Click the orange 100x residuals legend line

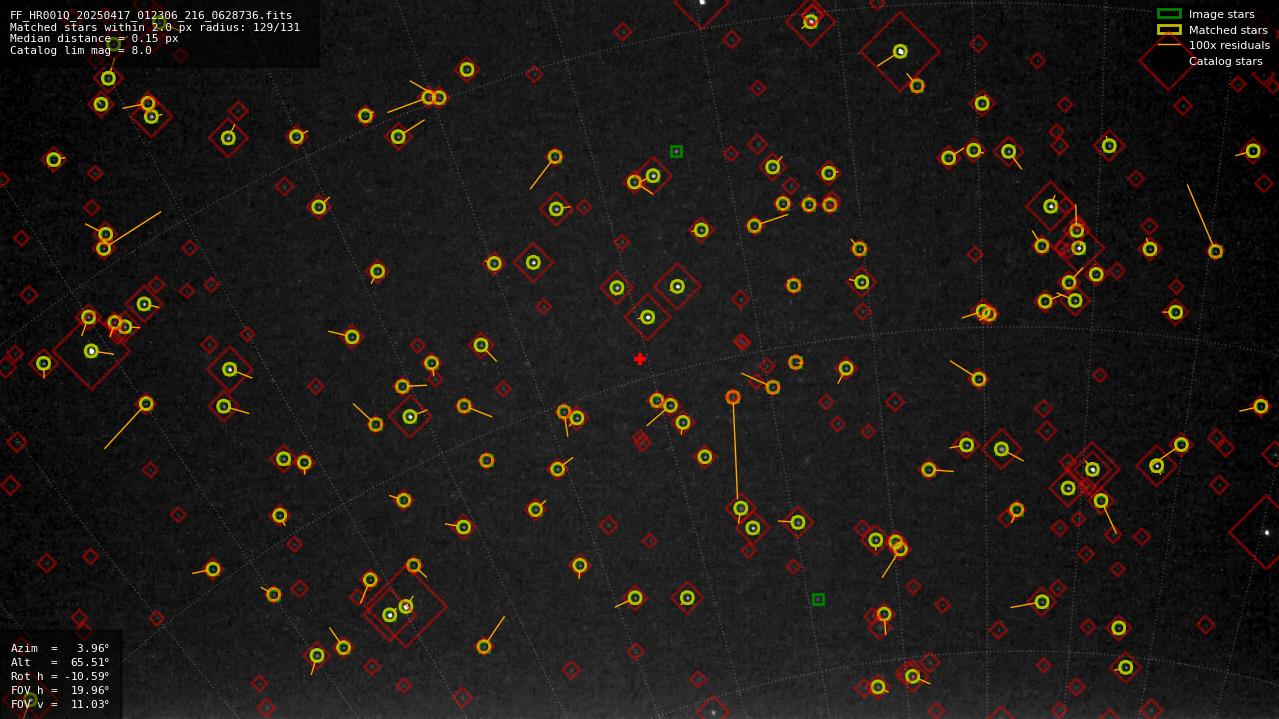click(x=1169, y=45)
